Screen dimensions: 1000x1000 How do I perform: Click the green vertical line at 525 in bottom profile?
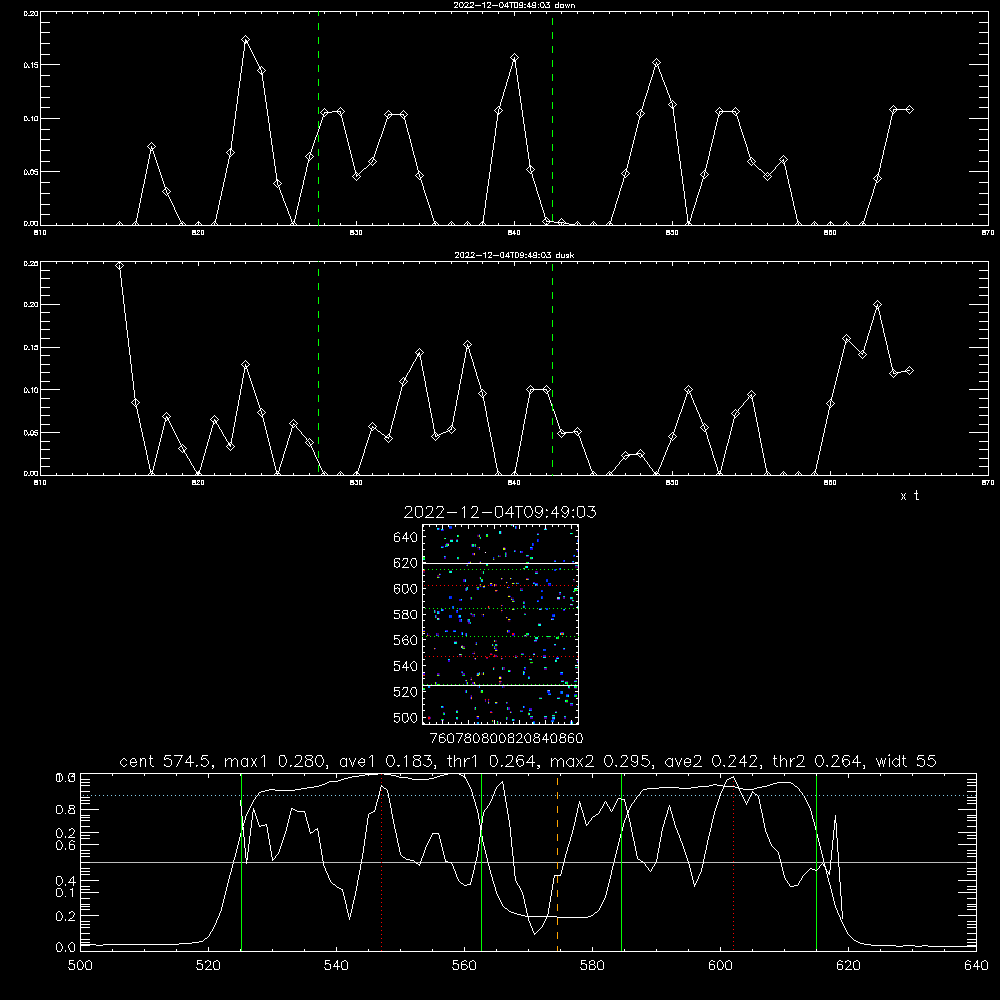coord(241,861)
